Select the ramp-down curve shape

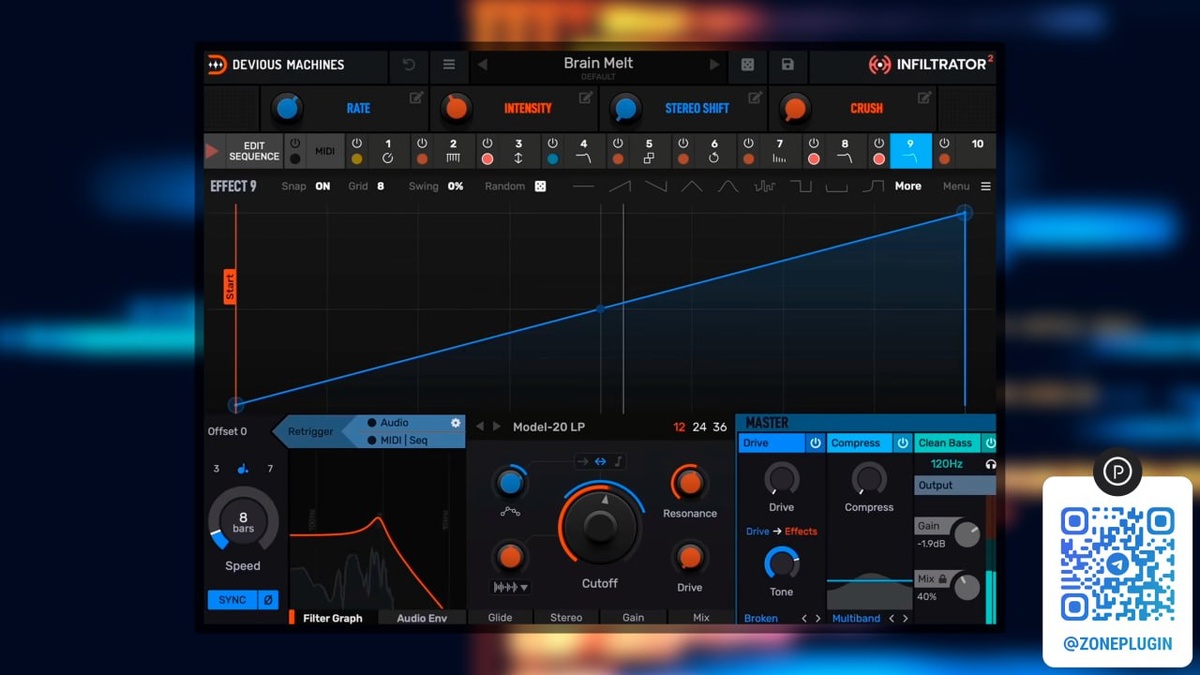(656, 186)
